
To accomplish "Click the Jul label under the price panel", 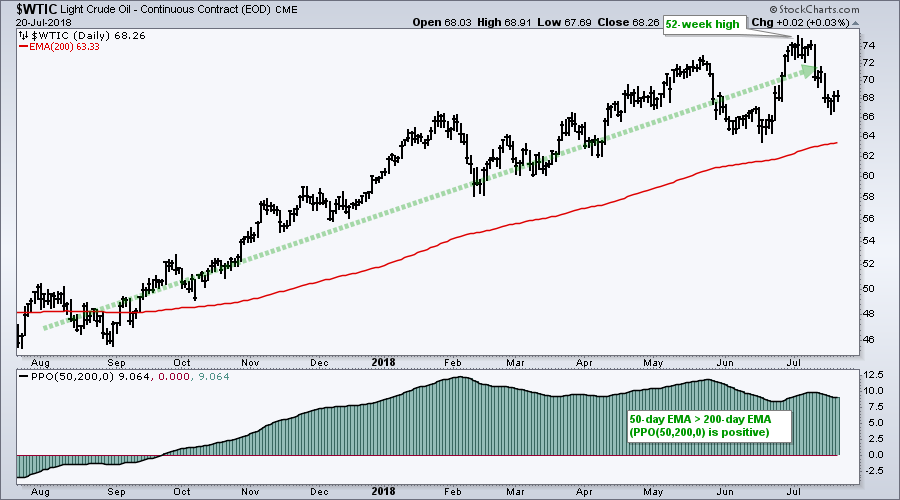I will pyautogui.click(x=794, y=363).
